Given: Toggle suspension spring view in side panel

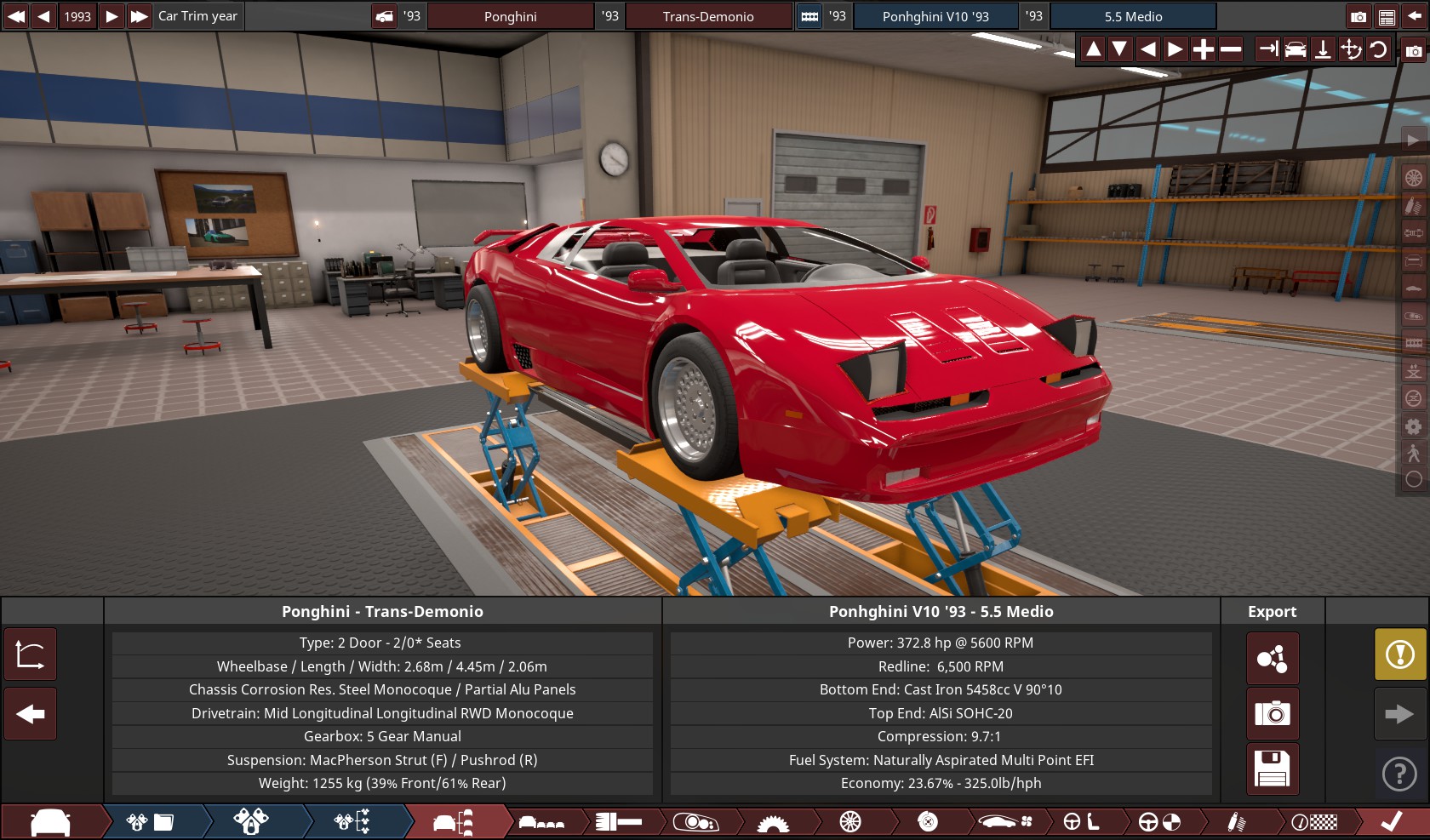Looking at the screenshot, I should 1414,205.
